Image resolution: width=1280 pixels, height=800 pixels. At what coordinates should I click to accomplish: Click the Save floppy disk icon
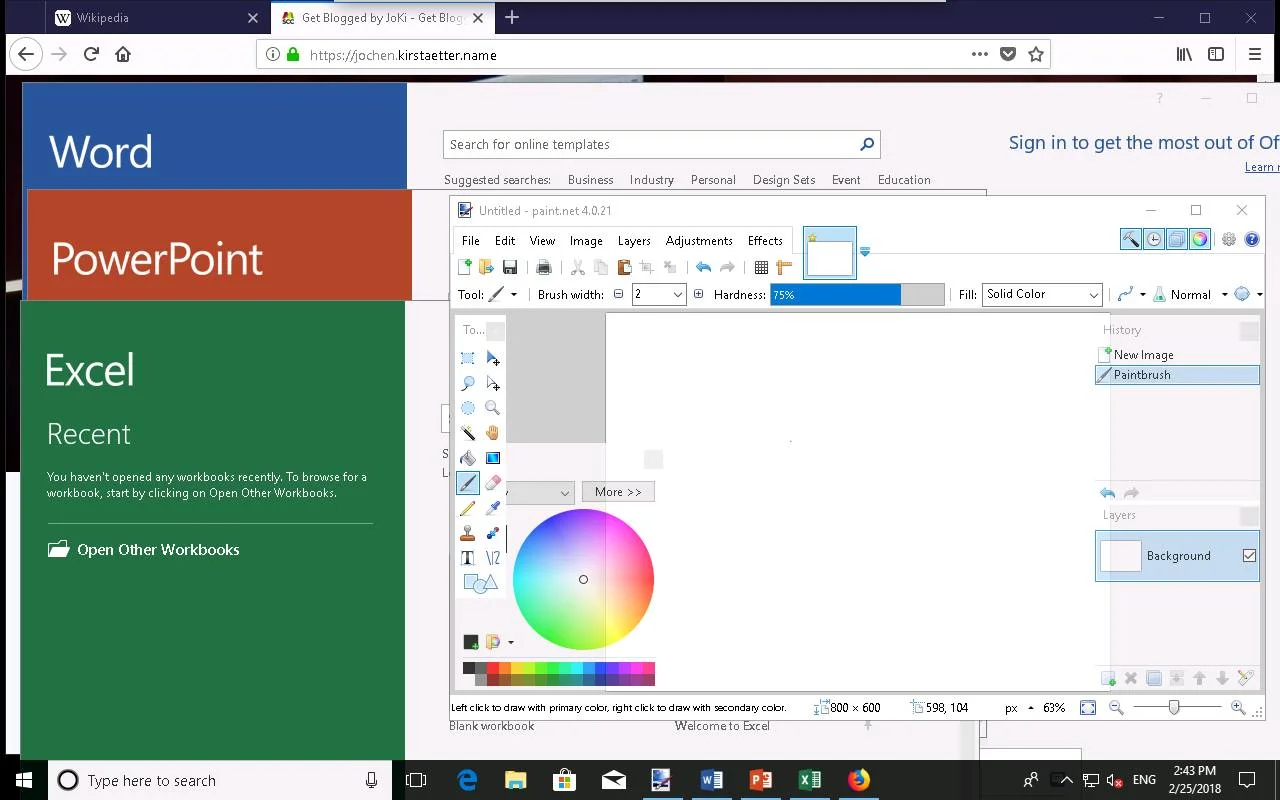510,267
